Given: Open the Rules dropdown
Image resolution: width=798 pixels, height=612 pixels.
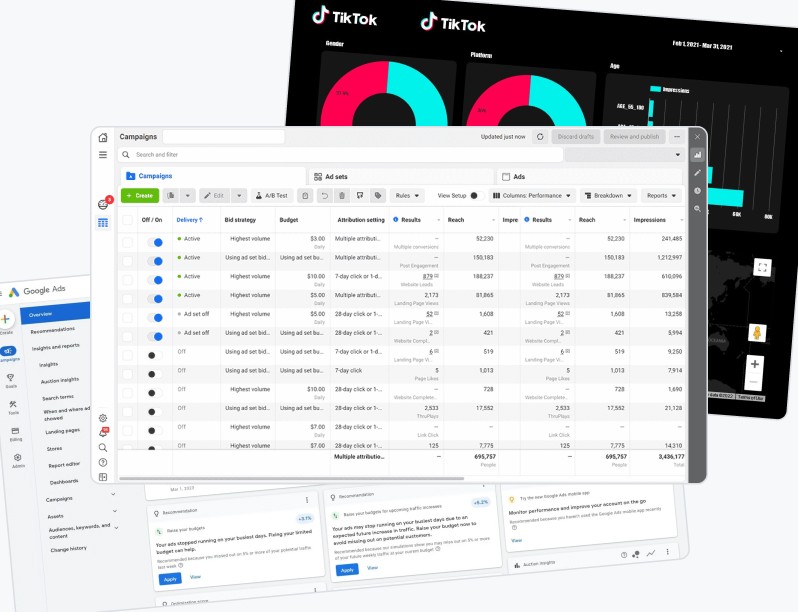Looking at the screenshot, I should [407, 195].
